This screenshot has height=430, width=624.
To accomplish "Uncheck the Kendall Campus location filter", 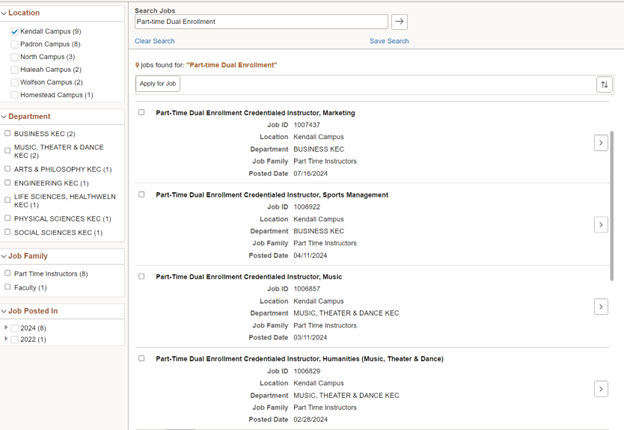I will tap(14, 31).
